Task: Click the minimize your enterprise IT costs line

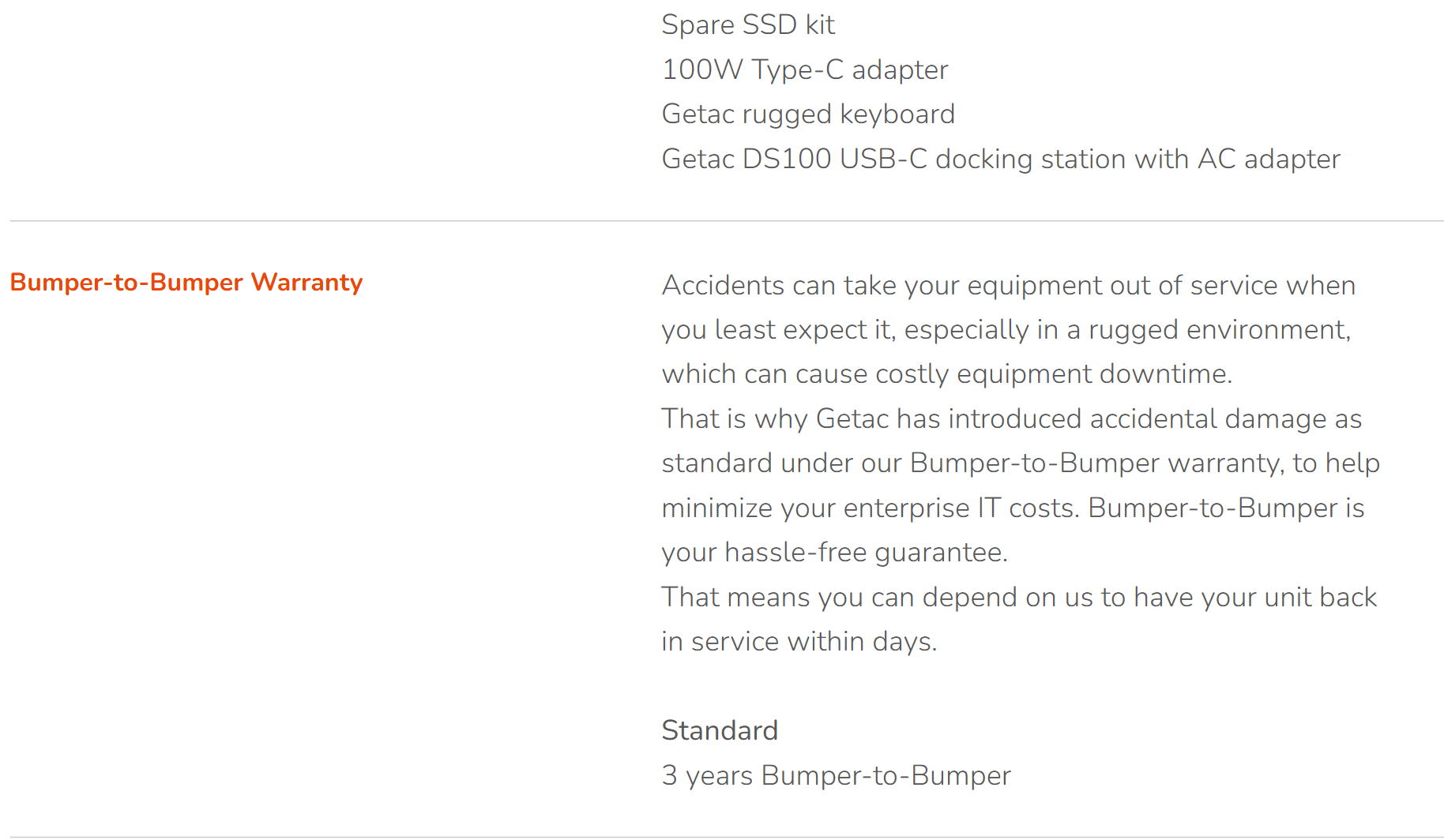Action: point(1013,508)
